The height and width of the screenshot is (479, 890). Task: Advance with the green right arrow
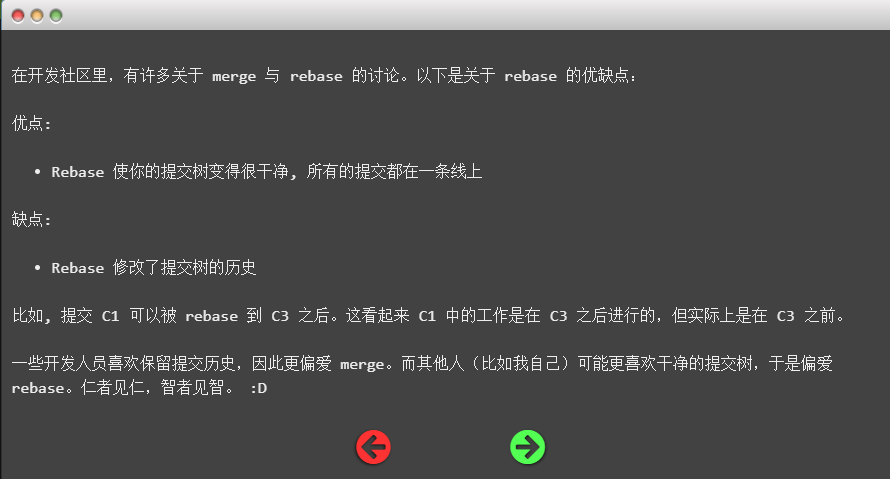527,447
